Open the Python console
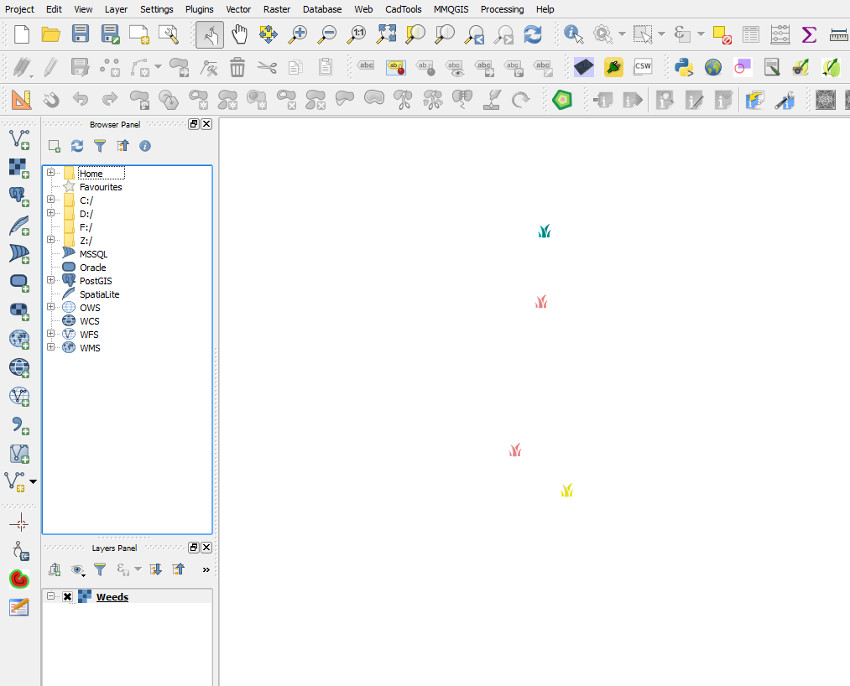Screen dimensions: 850x686 pos(684,67)
